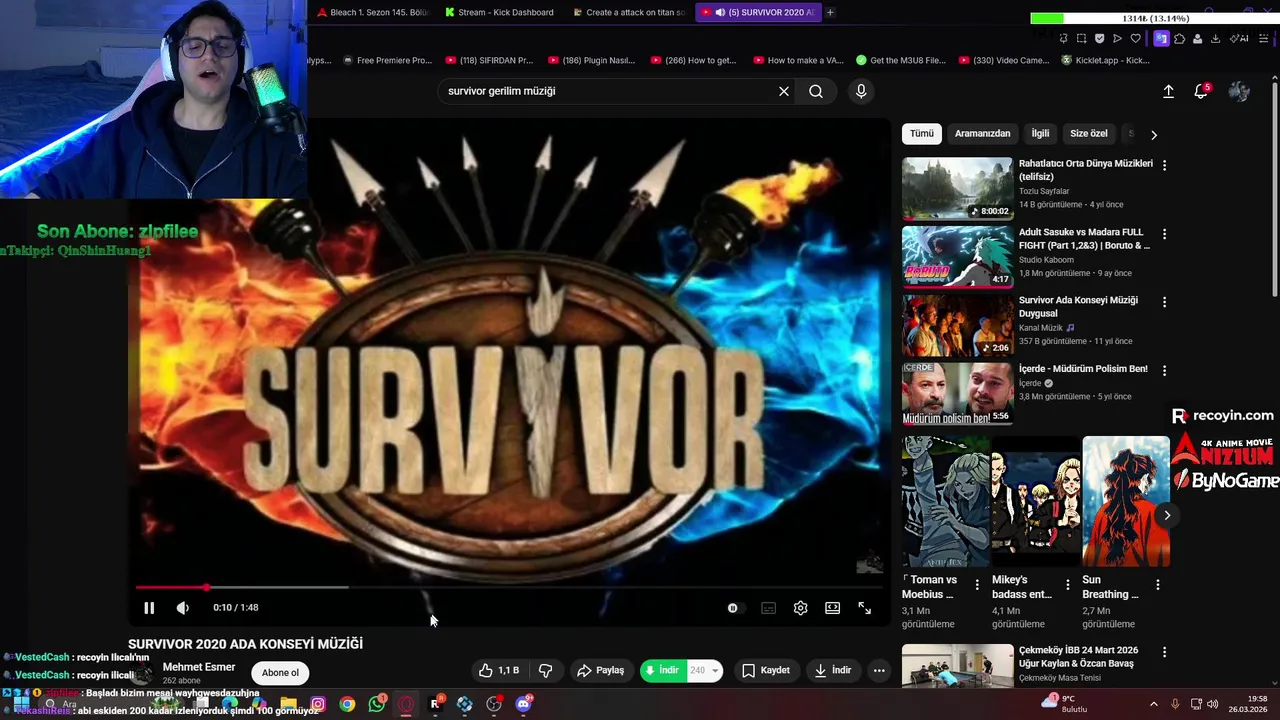
Task: Open options for 'Rahatlatıcı Orta Dünya Müzikleri' video
Action: pos(1164,165)
